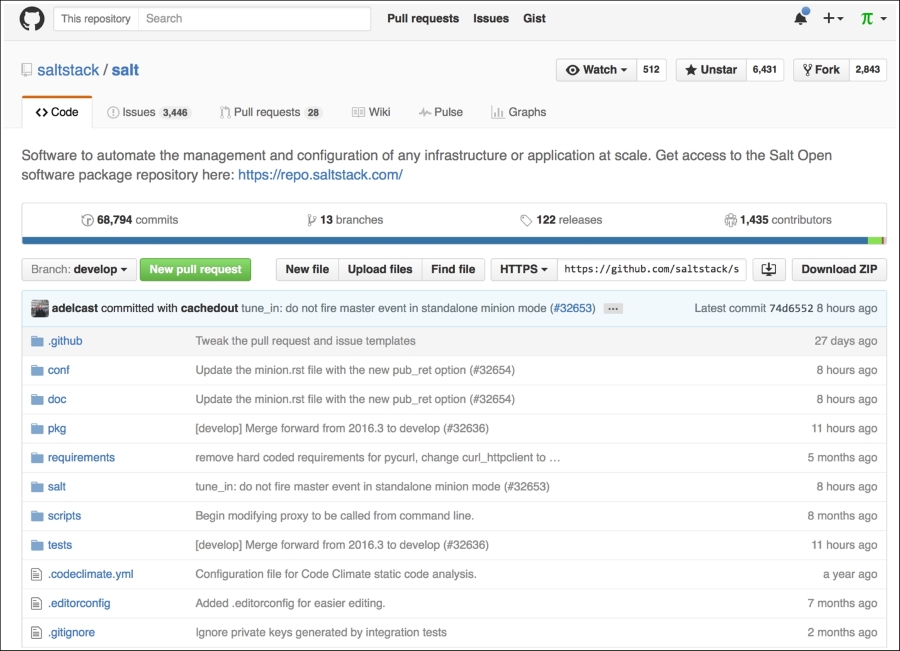Open the saltstack owner link

[x=68, y=70]
